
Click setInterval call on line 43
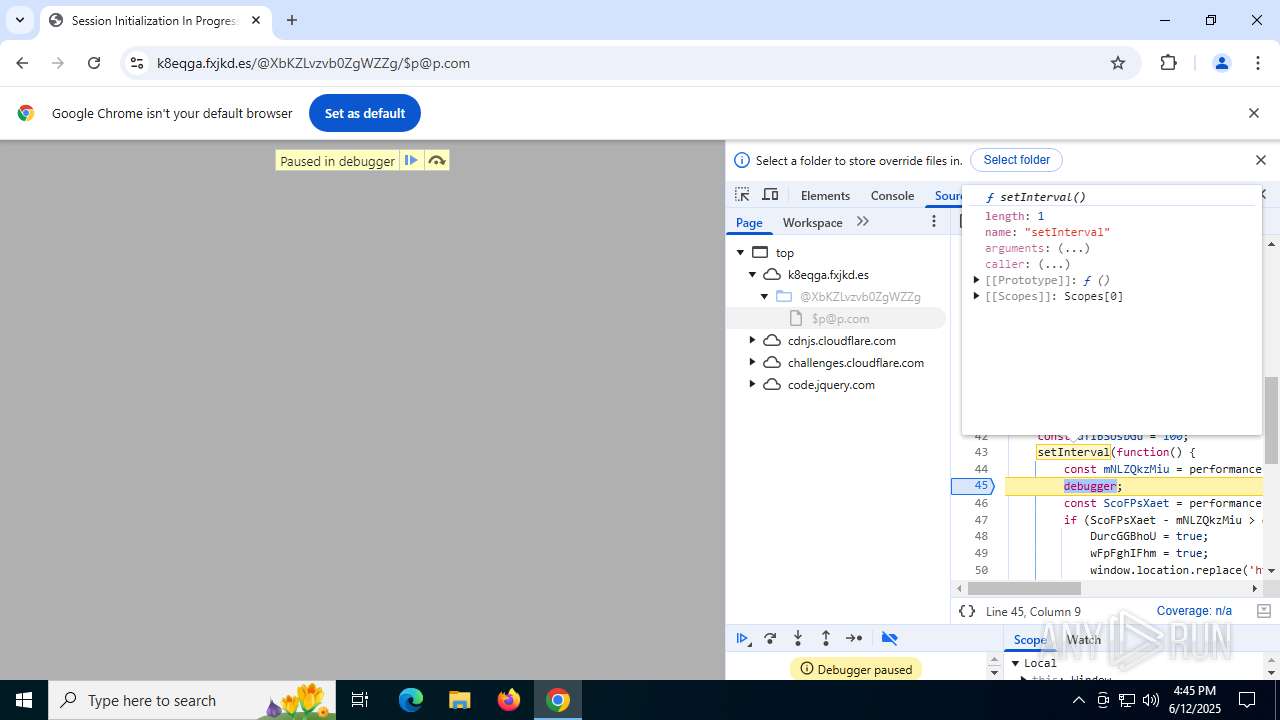pyautogui.click(x=1073, y=452)
